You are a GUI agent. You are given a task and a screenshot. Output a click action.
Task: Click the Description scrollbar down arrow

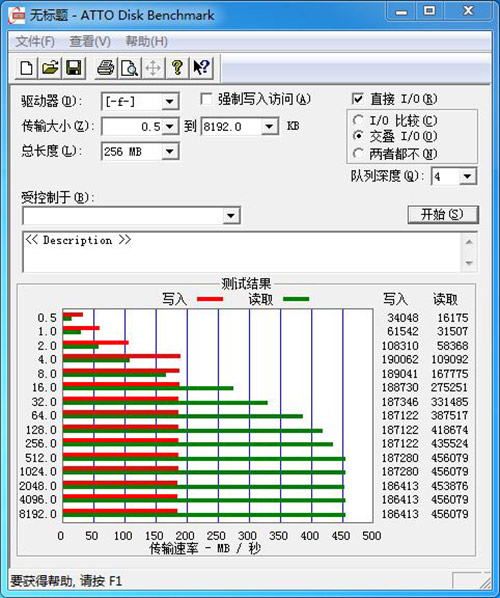pos(469,263)
